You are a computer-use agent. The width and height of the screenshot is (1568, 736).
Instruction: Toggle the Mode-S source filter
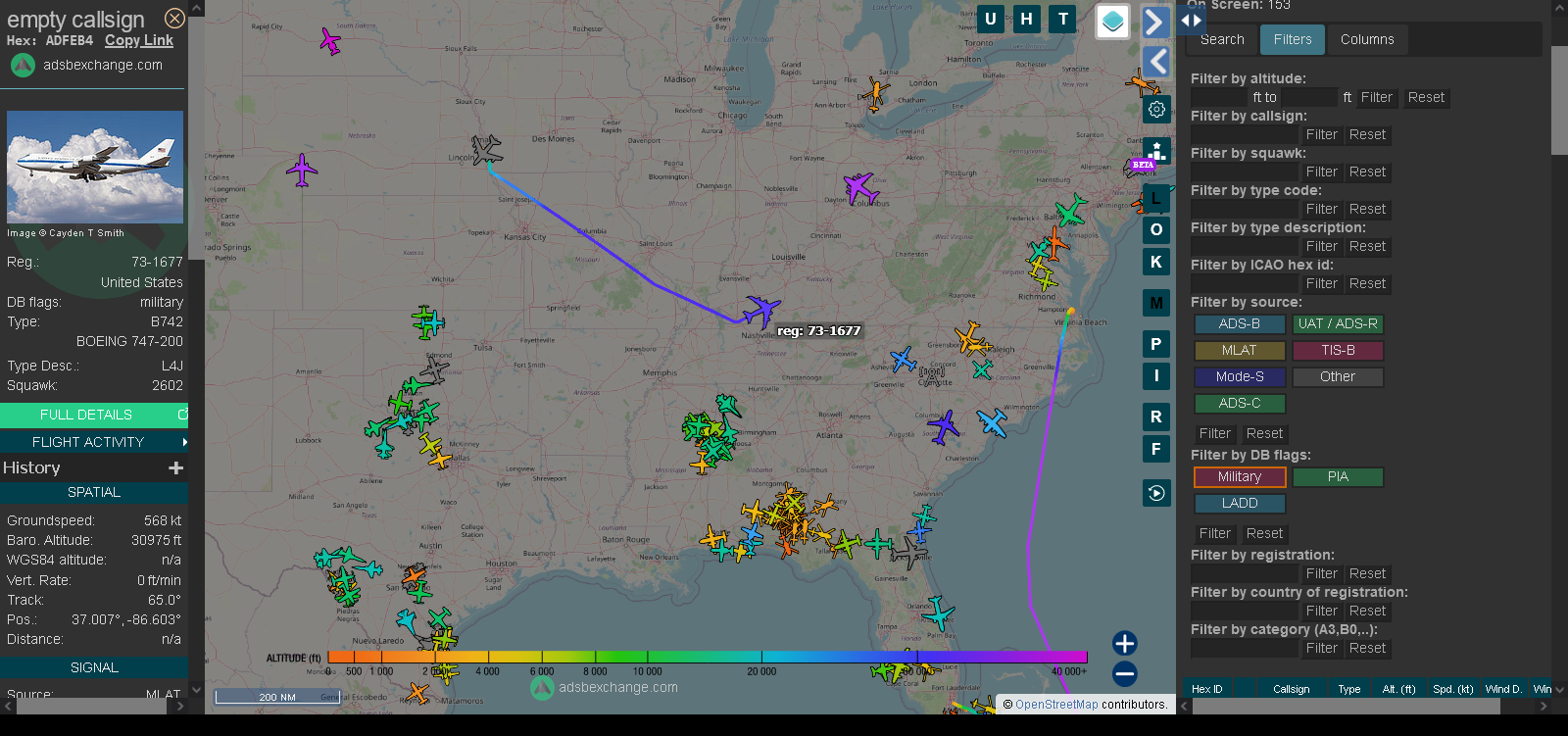coord(1240,376)
